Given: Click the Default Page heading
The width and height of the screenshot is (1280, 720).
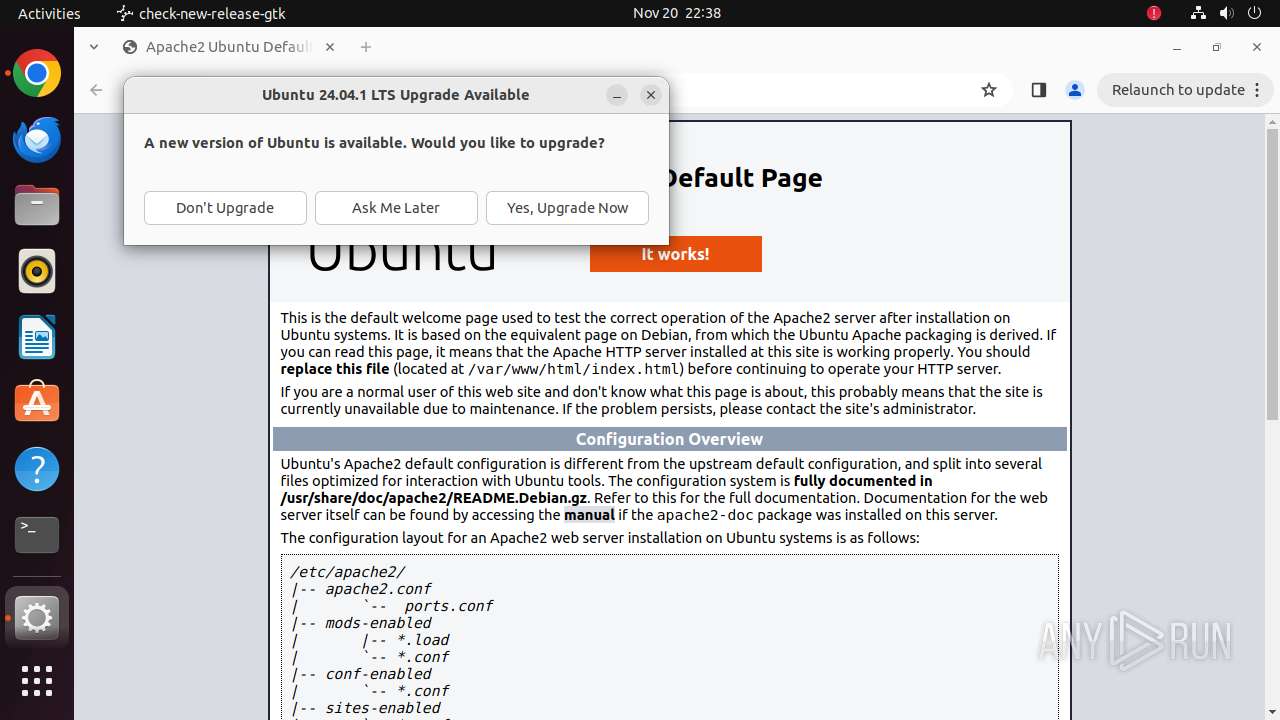Looking at the screenshot, I should pyautogui.click(x=743, y=178).
